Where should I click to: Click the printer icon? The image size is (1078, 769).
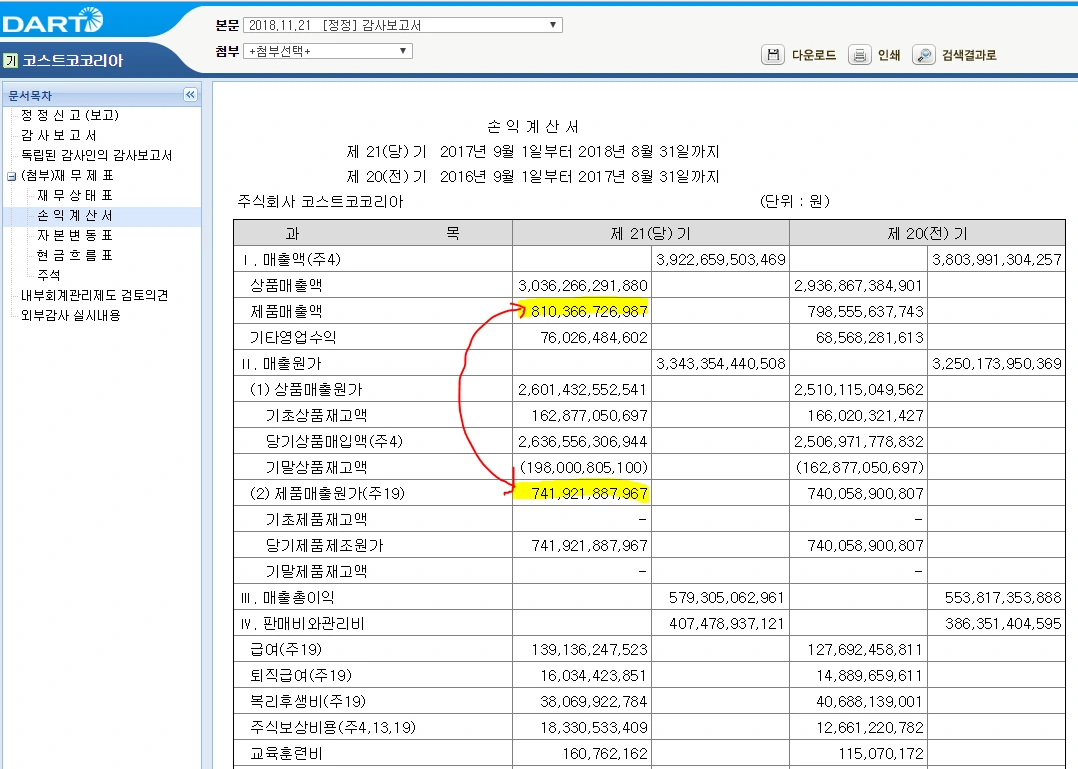pyautogui.click(x=859, y=55)
